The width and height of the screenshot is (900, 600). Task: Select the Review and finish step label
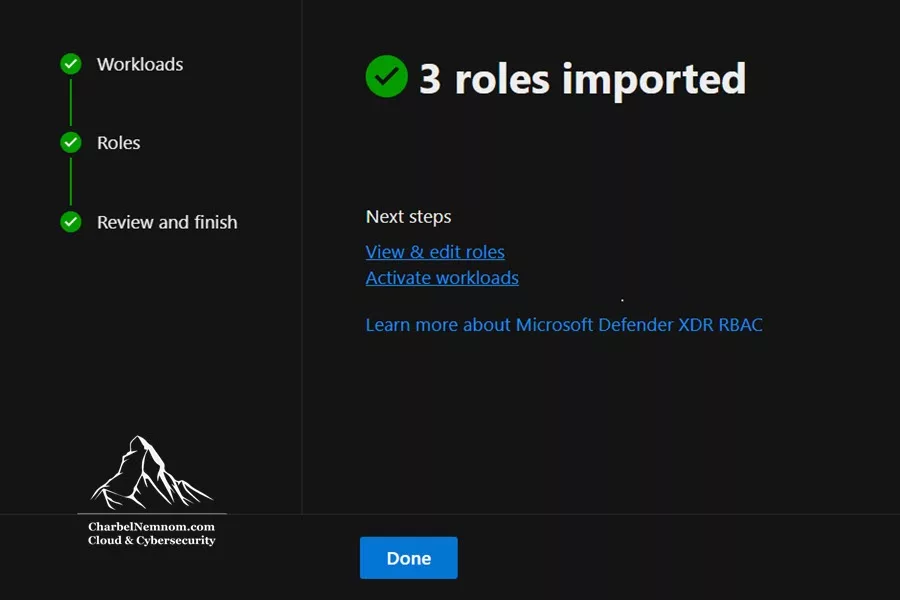(167, 222)
